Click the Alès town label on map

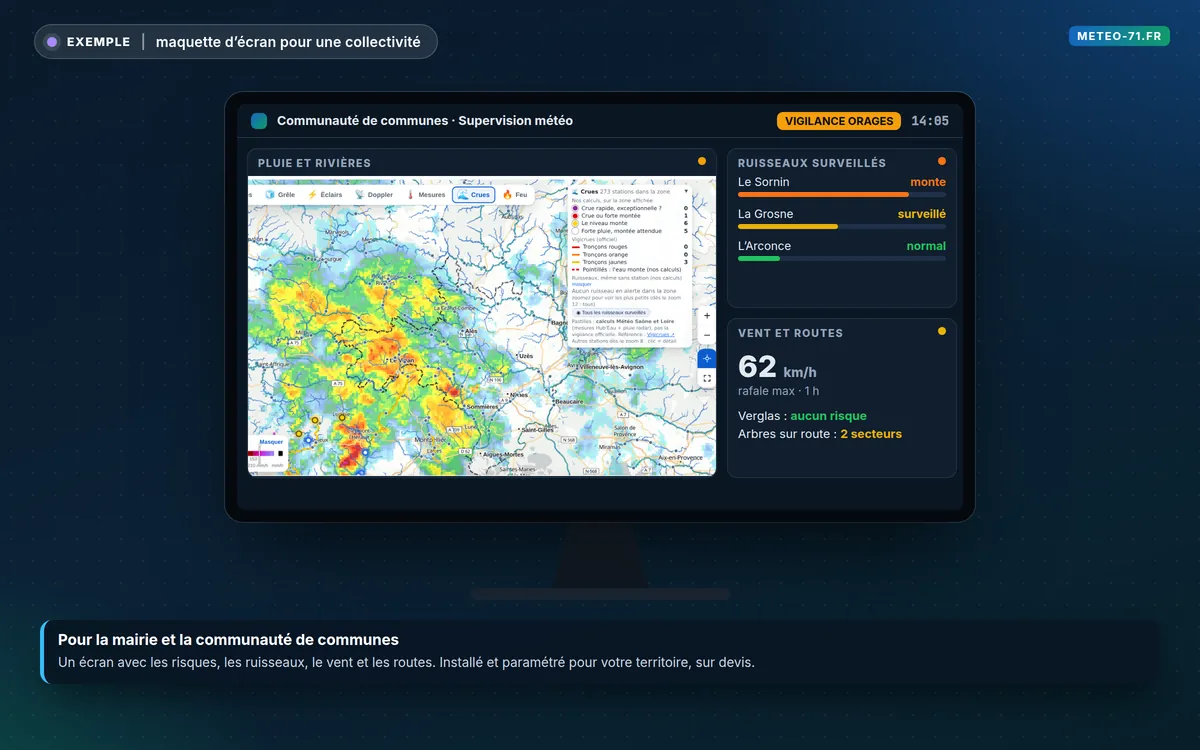click(472, 330)
